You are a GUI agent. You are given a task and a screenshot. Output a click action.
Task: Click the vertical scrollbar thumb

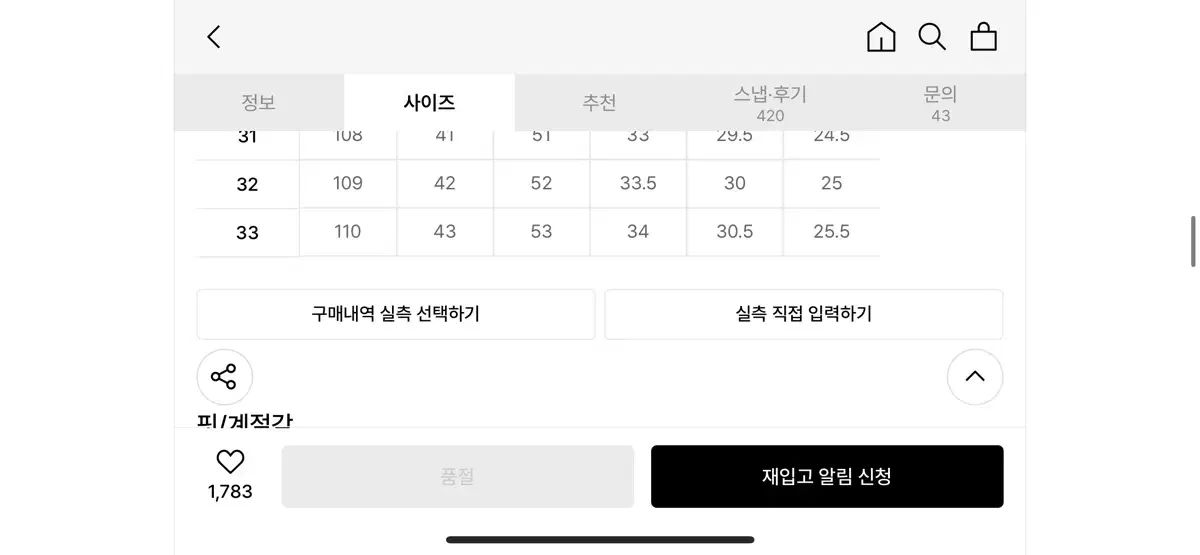(1193, 241)
